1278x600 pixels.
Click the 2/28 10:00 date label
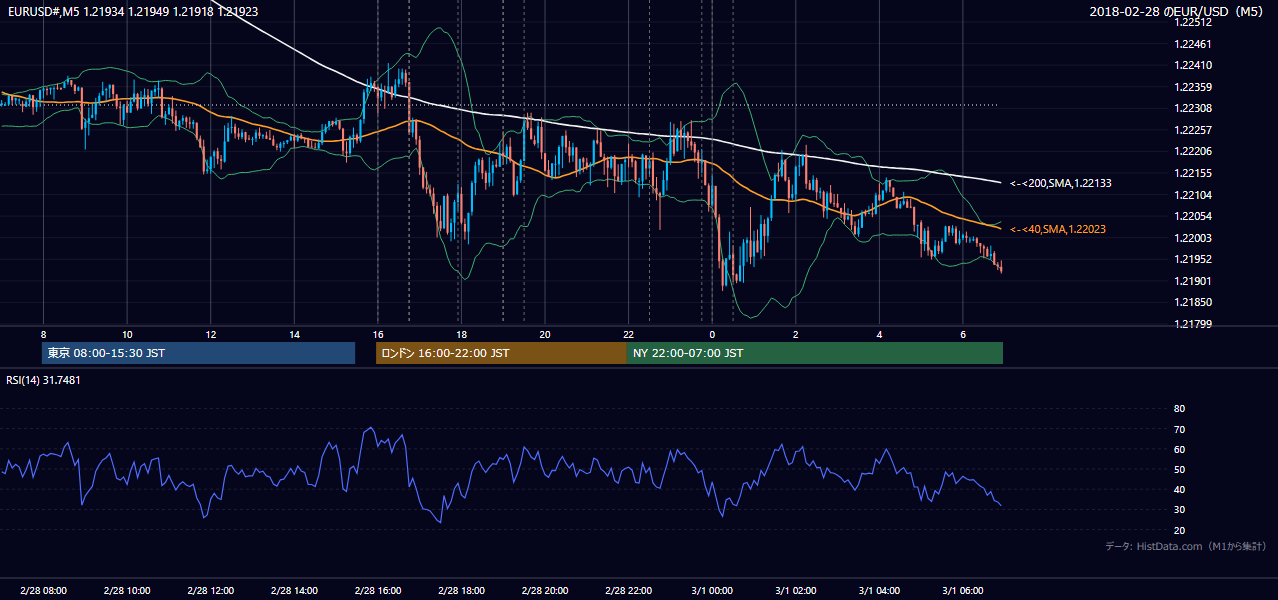click(x=127, y=591)
